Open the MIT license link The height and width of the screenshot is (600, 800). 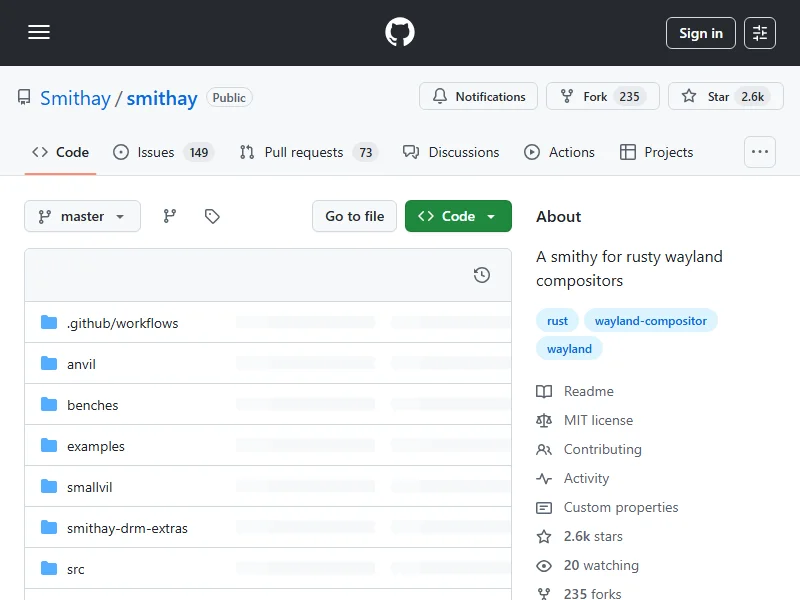598,420
